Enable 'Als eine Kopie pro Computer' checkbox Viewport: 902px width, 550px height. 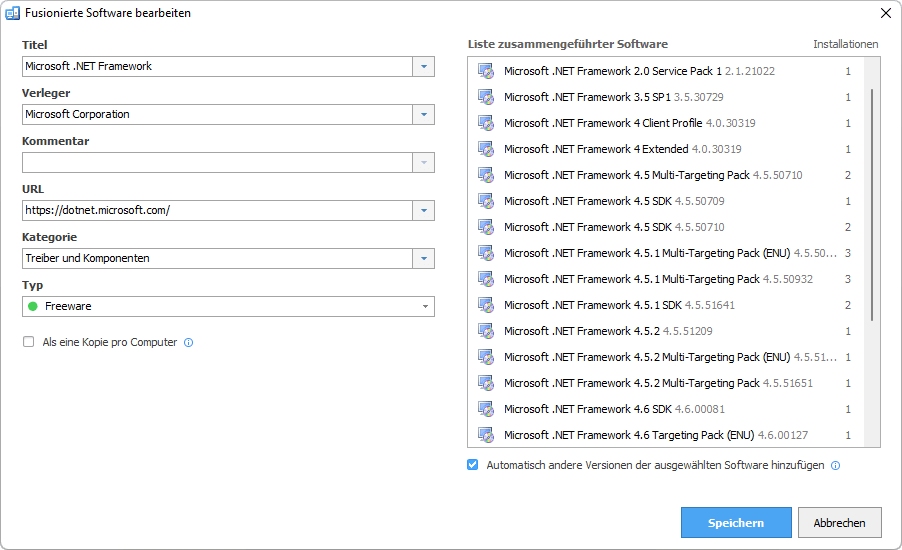(28, 342)
